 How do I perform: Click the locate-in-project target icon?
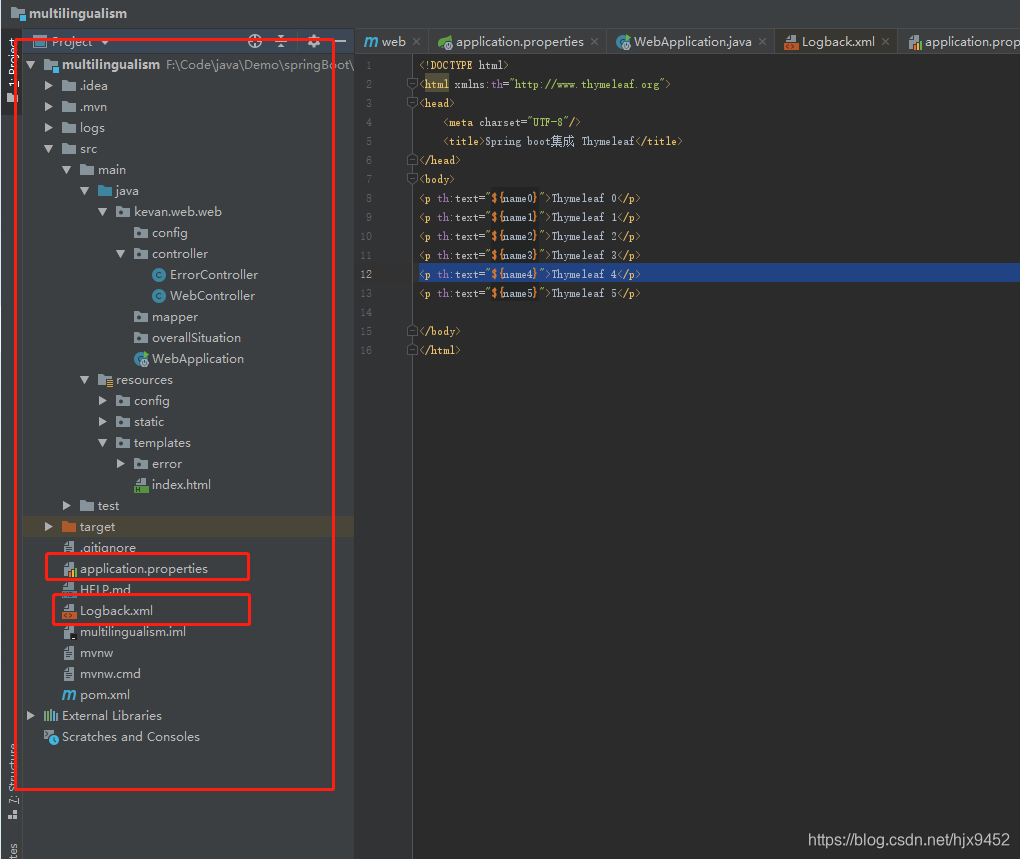point(255,42)
